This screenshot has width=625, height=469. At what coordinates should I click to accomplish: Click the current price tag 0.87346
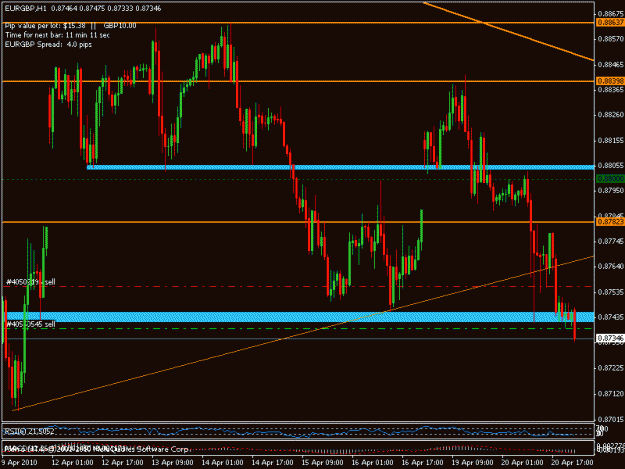(x=610, y=338)
